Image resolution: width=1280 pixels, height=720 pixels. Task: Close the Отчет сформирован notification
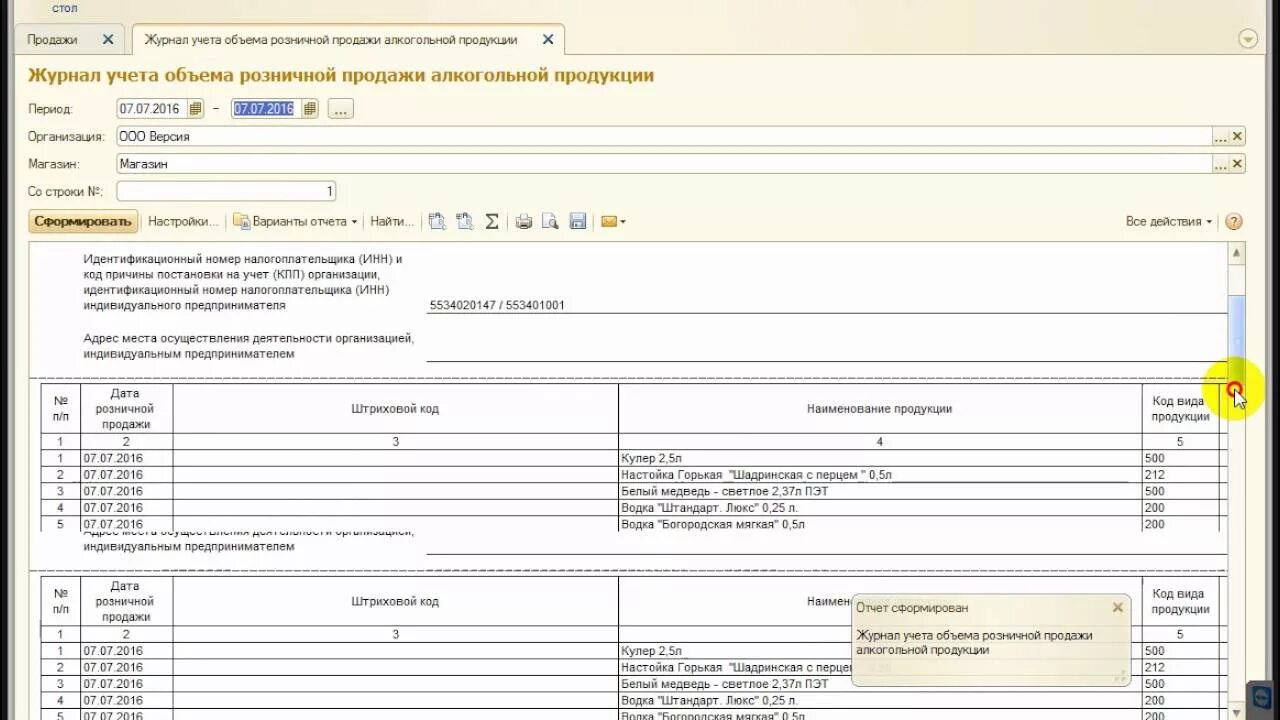pyautogui.click(x=1117, y=607)
